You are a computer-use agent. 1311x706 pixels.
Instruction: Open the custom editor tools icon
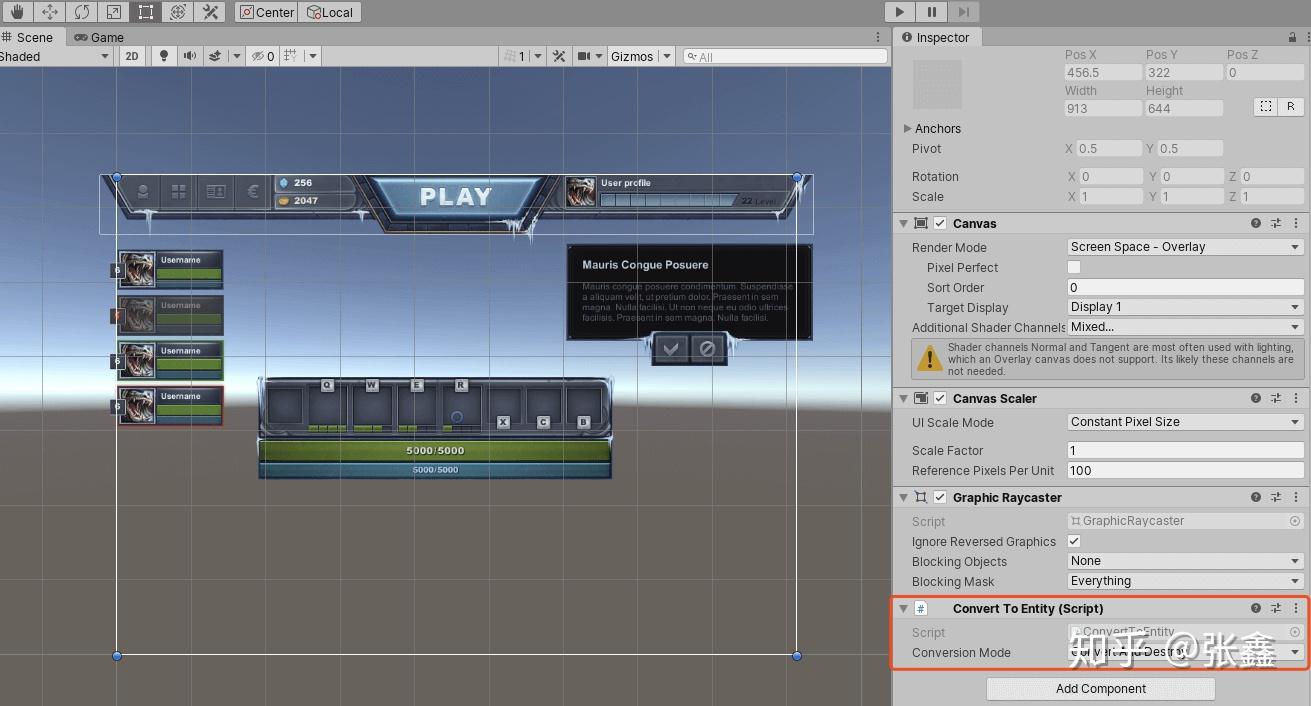210,12
